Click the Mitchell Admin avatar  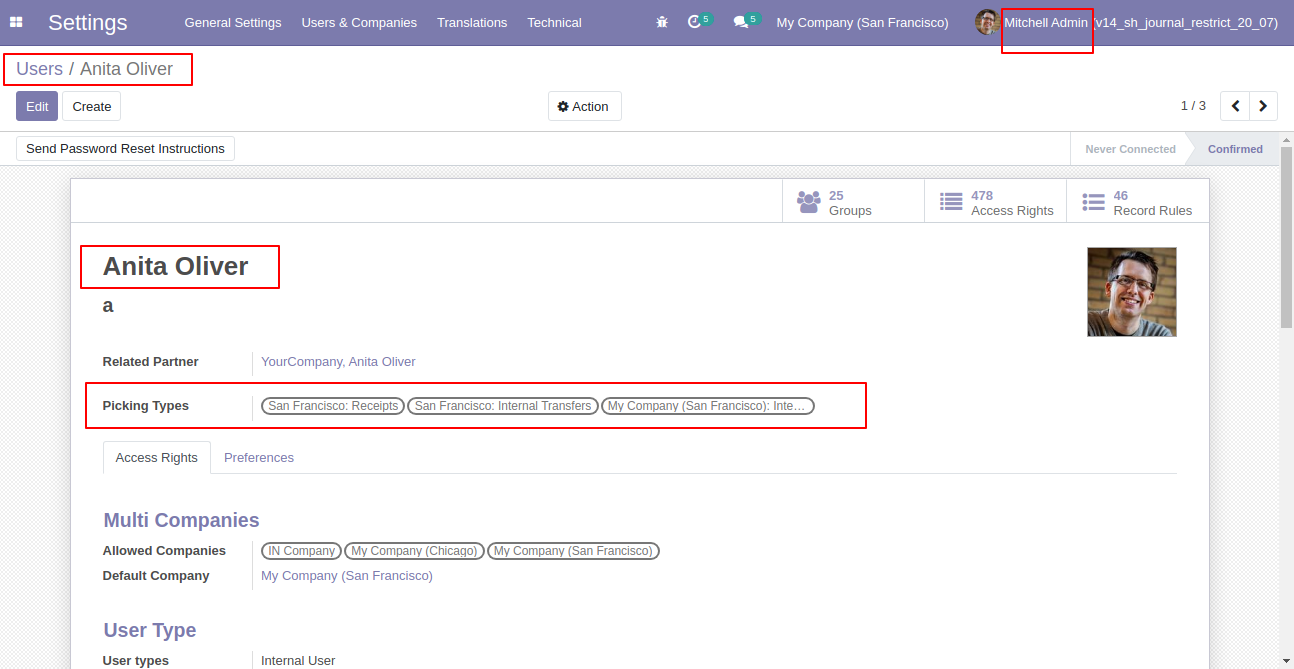tap(987, 22)
